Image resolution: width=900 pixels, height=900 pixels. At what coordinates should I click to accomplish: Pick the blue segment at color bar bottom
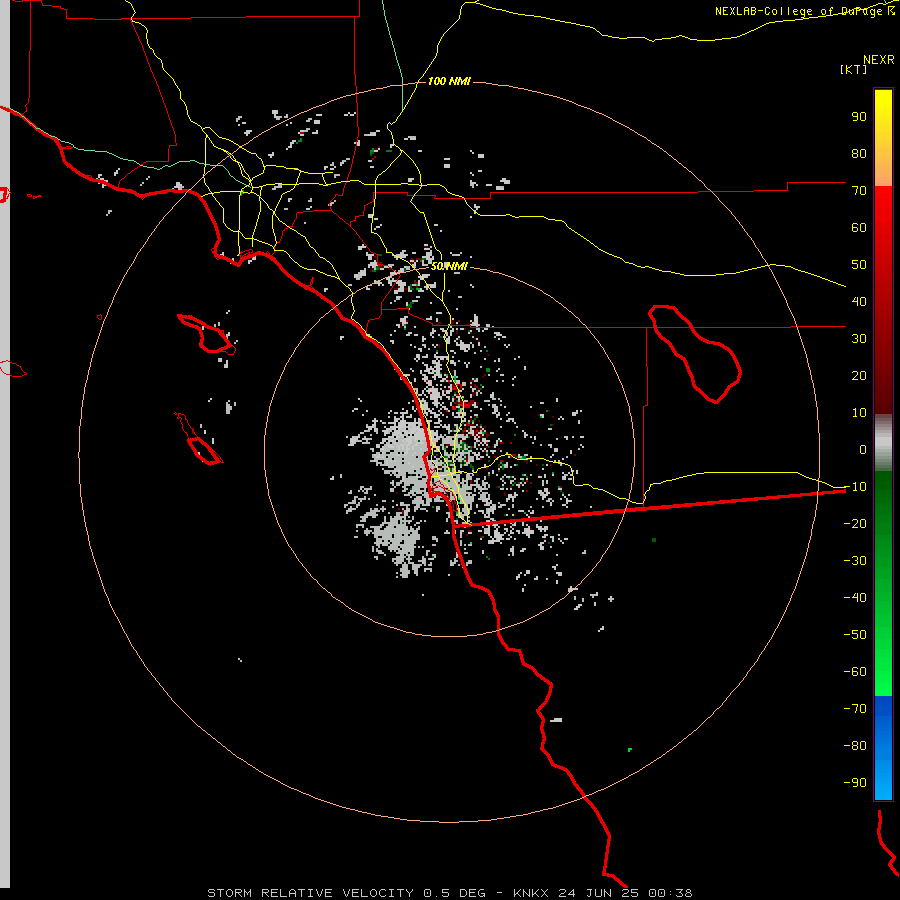pos(883,748)
